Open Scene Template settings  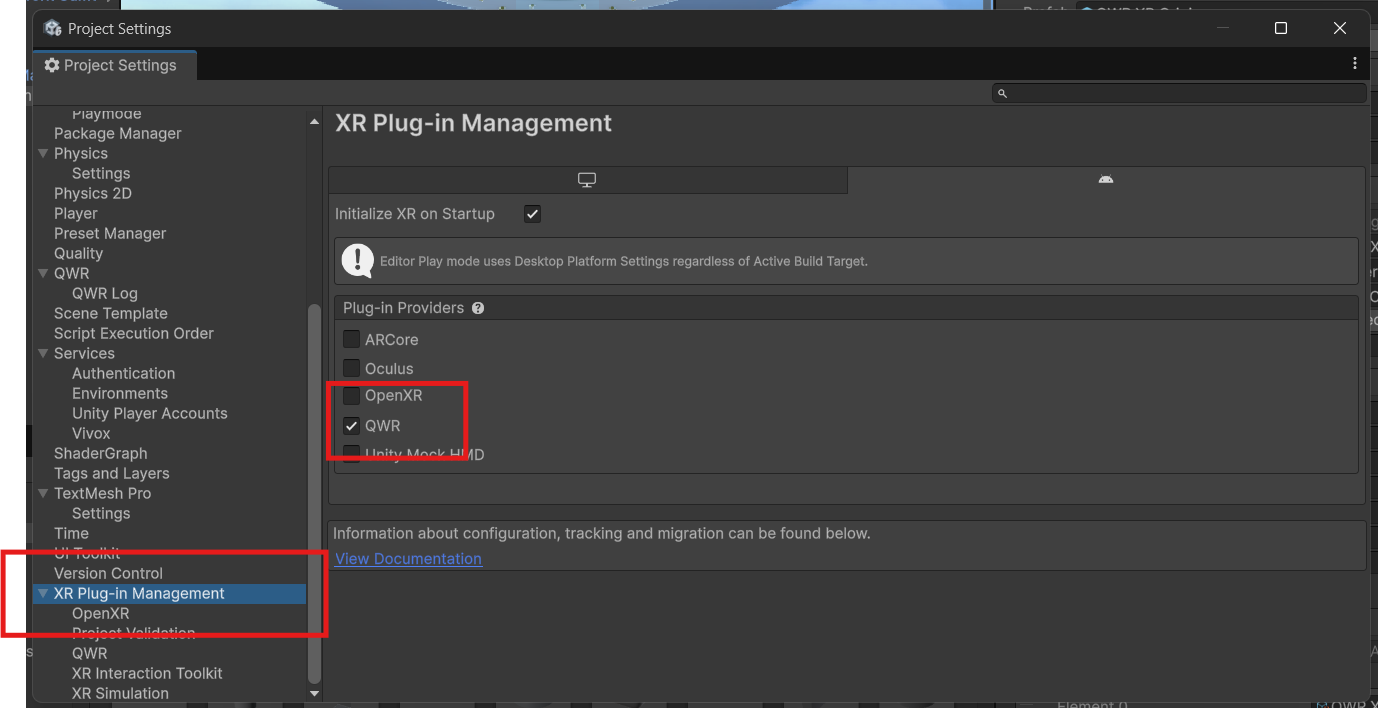111,313
